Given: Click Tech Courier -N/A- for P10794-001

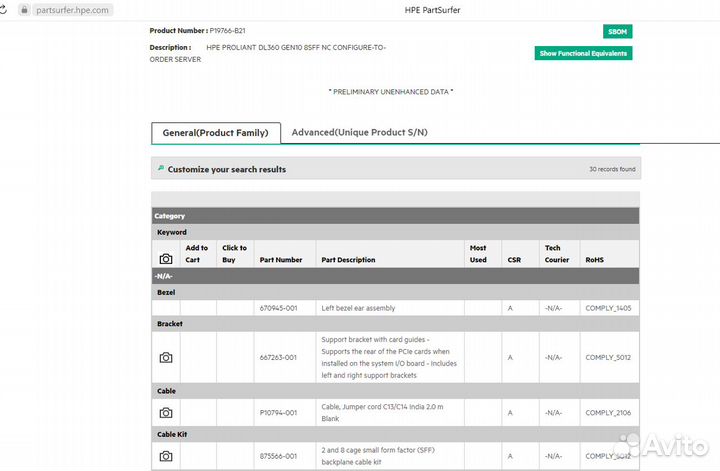Looking at the screenshot, I should 553,413.
